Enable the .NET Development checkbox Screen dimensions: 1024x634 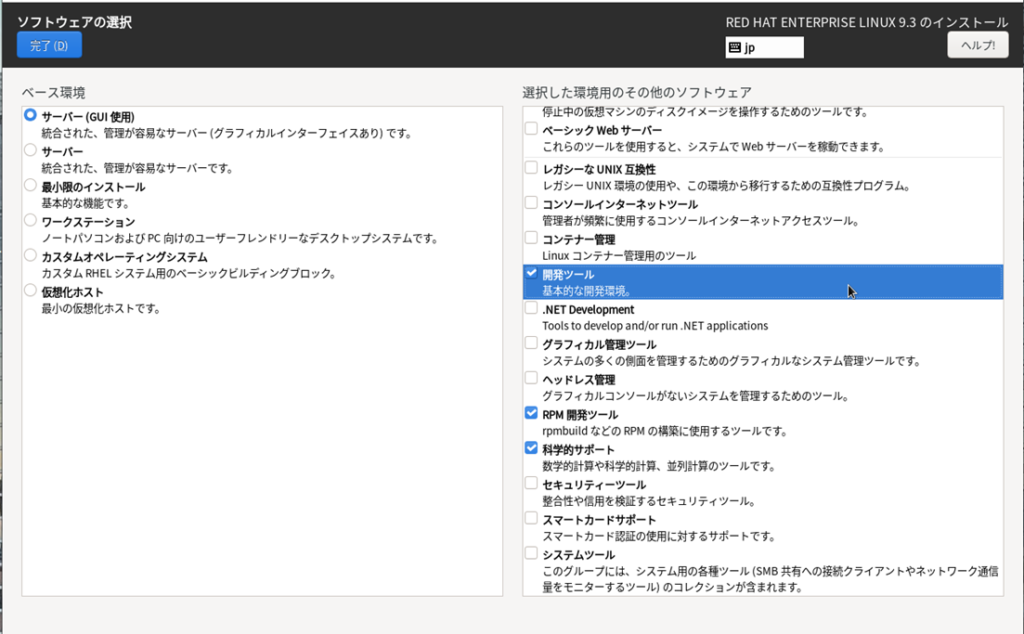531,308
